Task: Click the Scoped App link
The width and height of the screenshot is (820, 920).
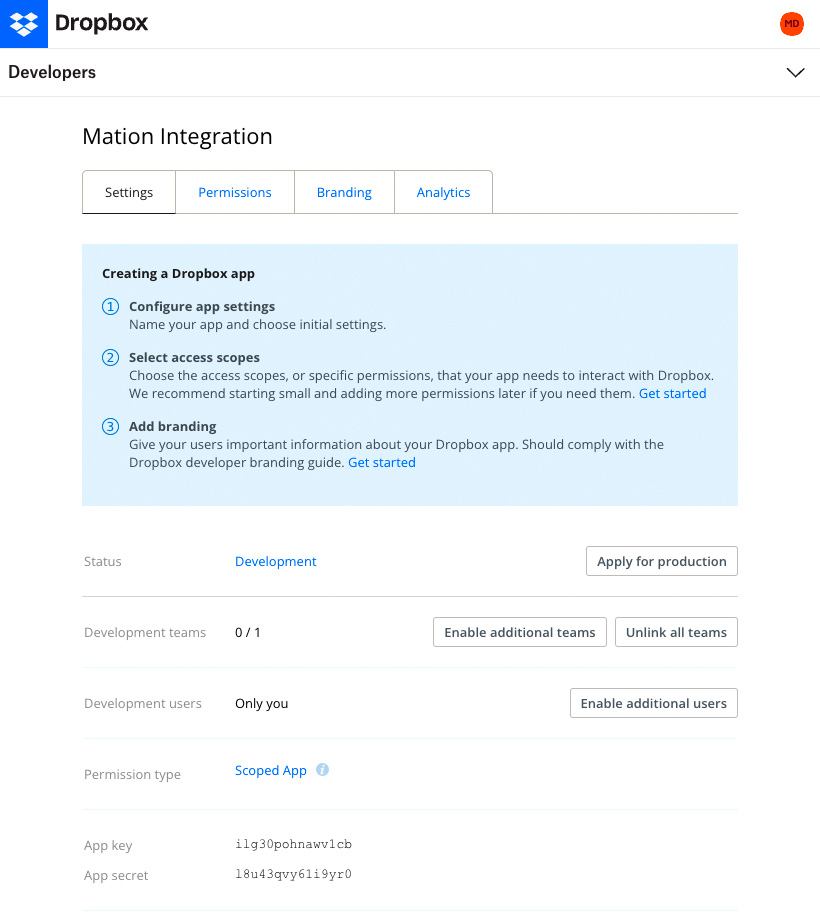Action: (270, 770)
